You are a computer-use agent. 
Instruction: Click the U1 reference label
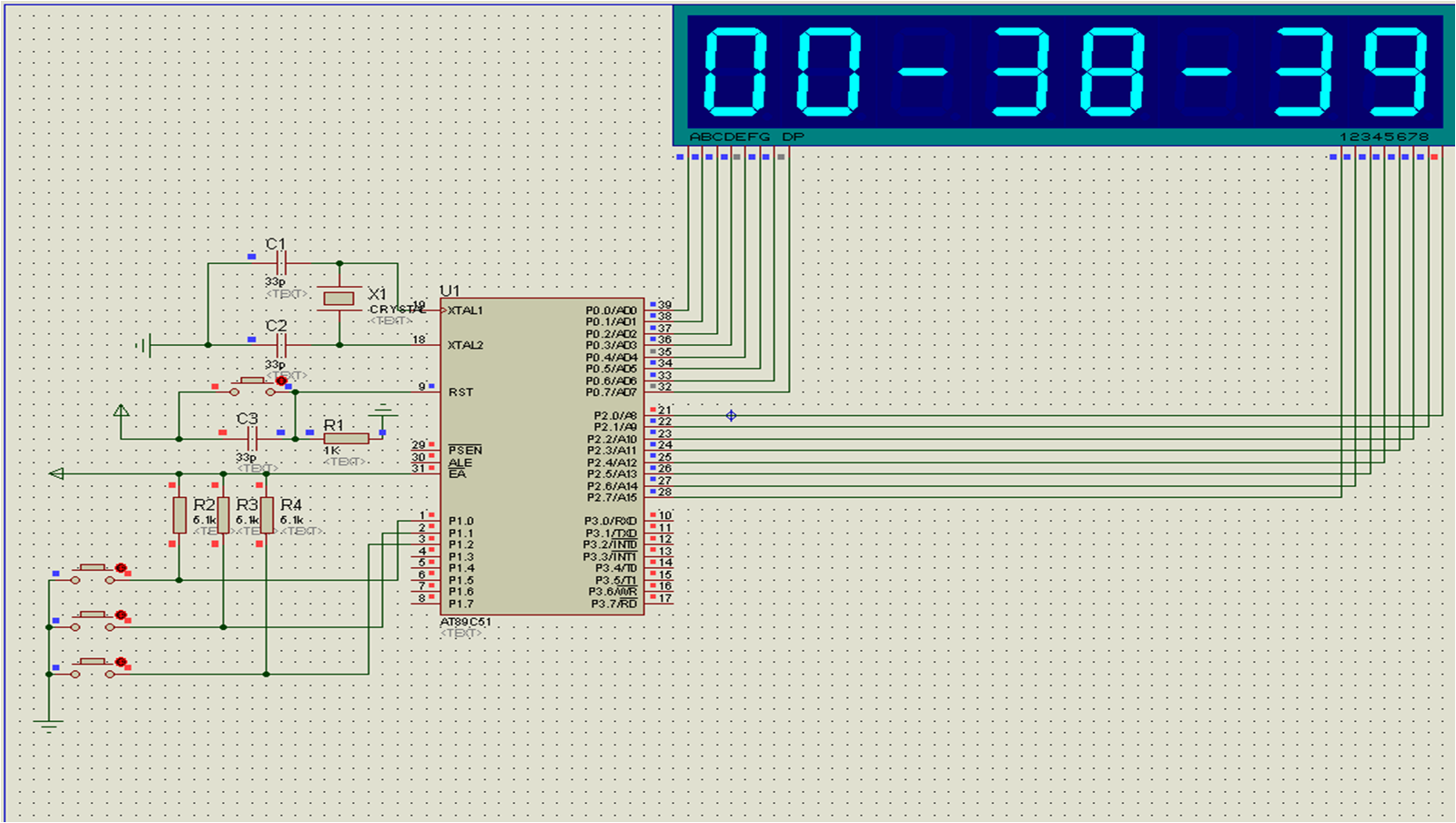[x=450, y=290]
